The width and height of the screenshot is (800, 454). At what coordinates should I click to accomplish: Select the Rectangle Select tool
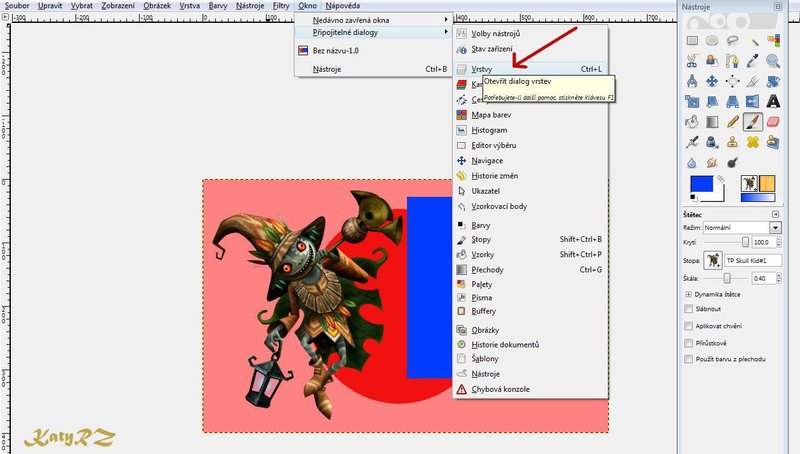(x=692, y=40)
